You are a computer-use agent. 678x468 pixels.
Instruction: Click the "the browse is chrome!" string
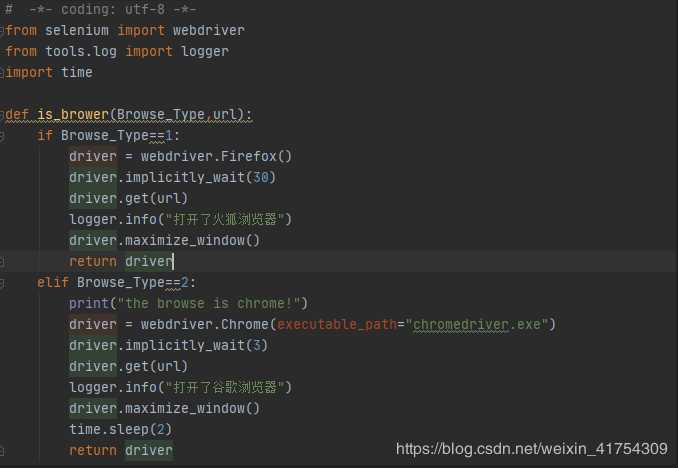209,303
